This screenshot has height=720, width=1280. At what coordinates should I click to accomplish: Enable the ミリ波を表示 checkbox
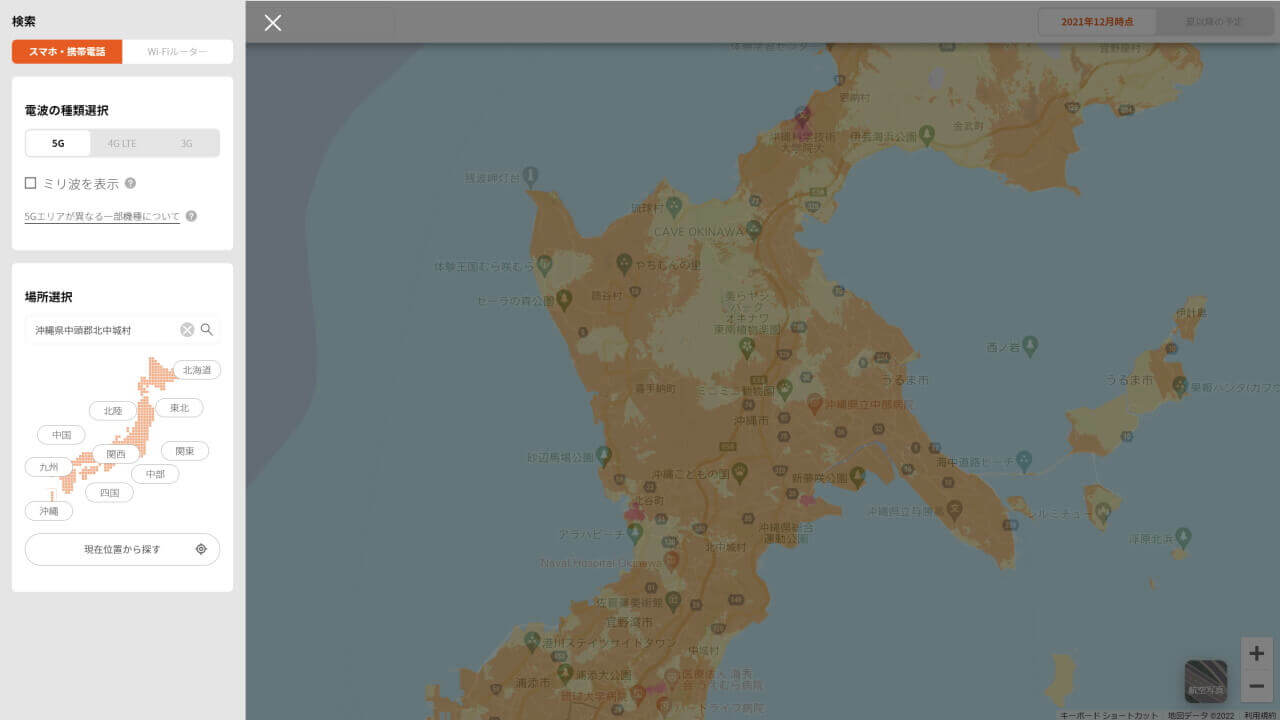pos(29,183)
